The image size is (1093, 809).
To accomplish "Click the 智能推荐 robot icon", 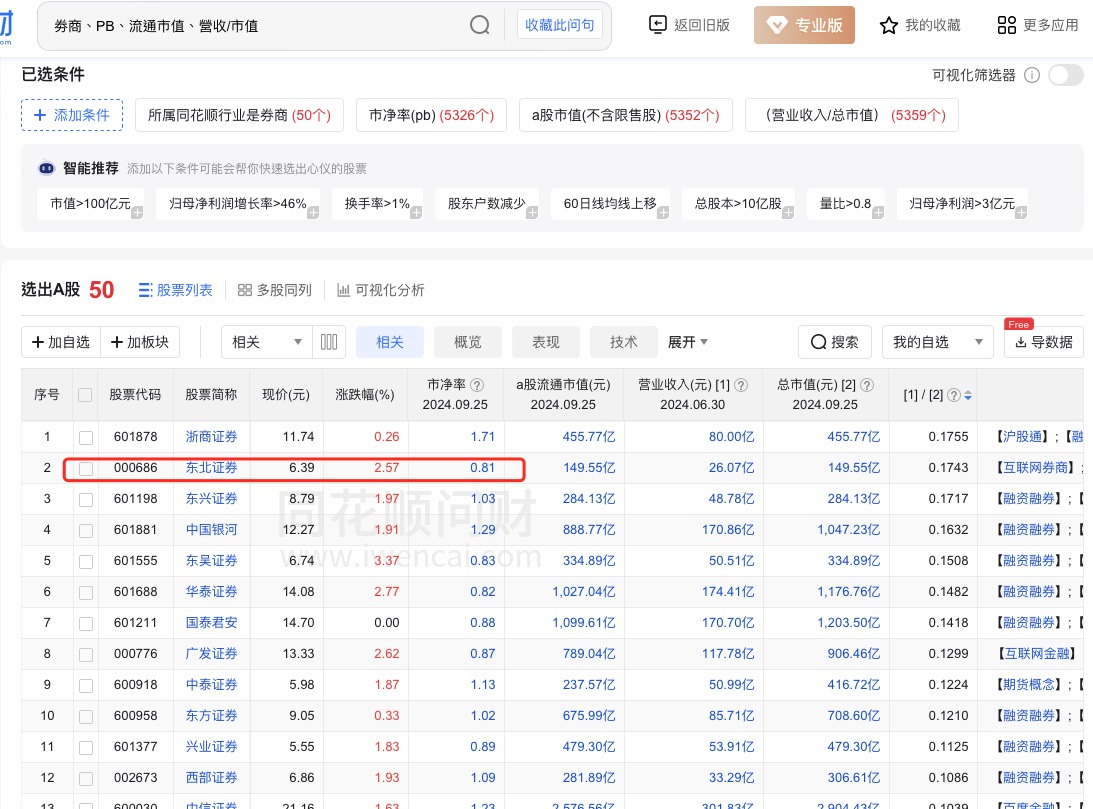I will click(x=47, y=169).
